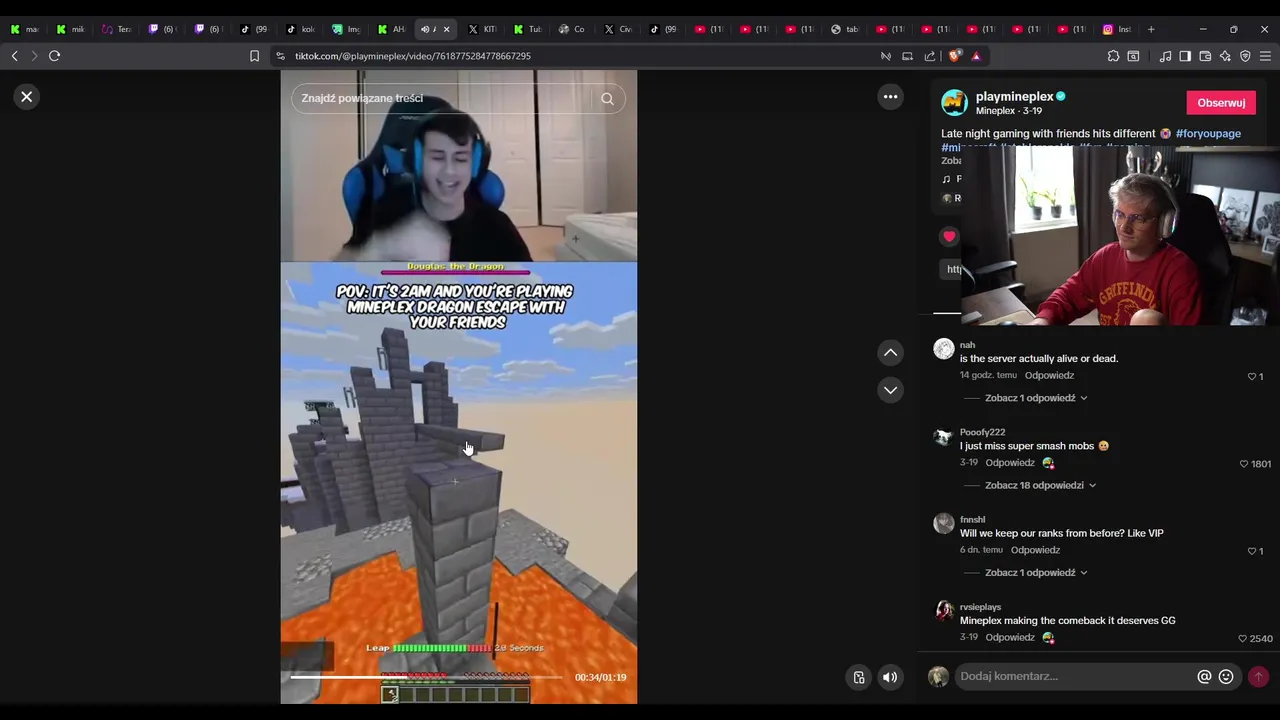Image resolution: width=1280 pixels, height=720 pixels.
Task: Open the VPN shield icon in the toolbar
Action: click(x=1245, y=56)
